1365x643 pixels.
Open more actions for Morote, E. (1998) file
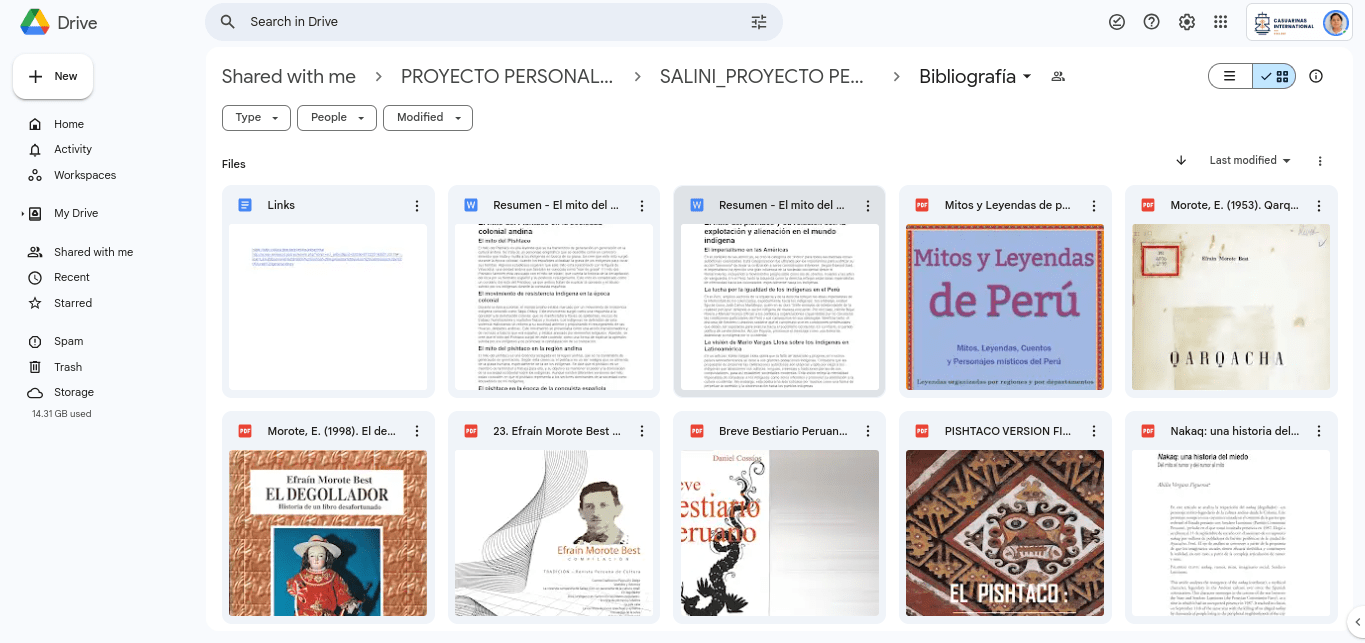pos(416,432)
